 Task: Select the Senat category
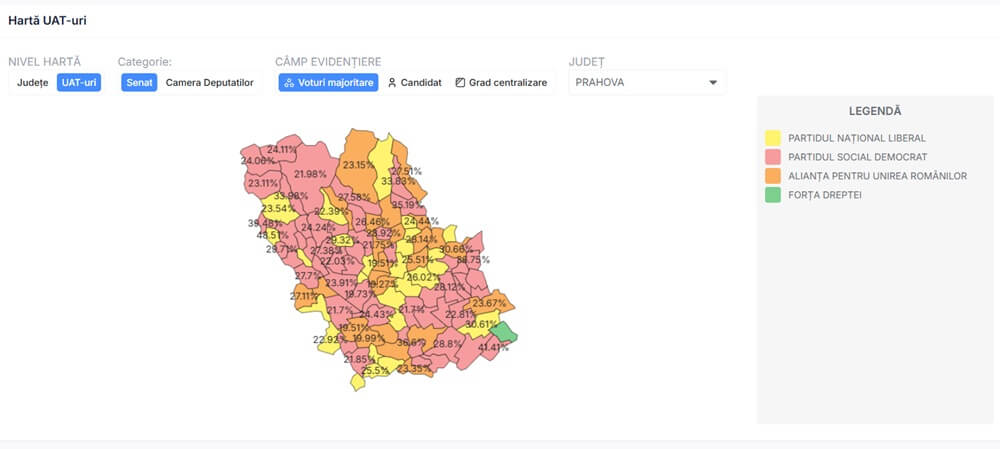coord(139,83)
